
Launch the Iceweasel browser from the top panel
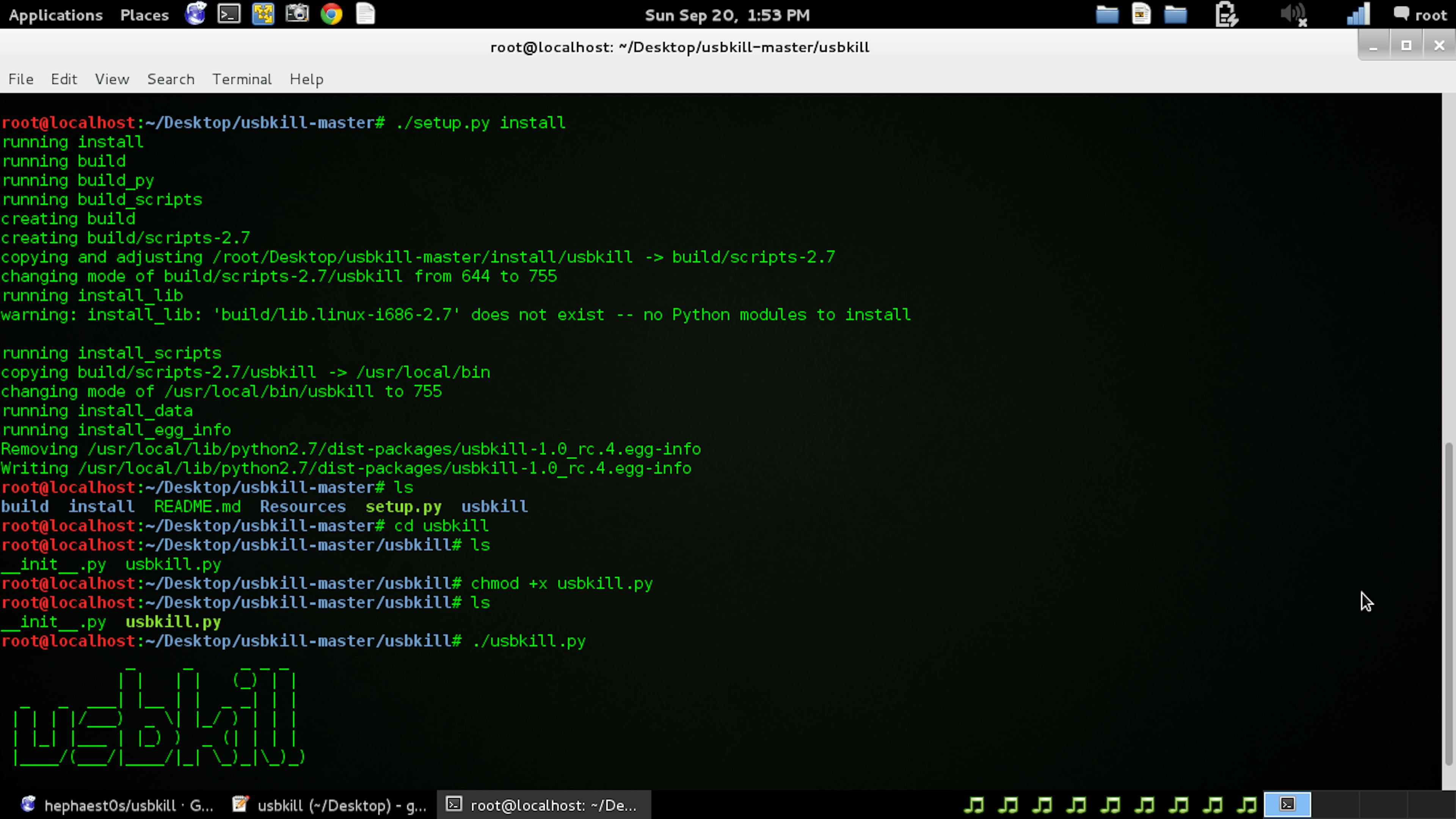click(196, 14)
